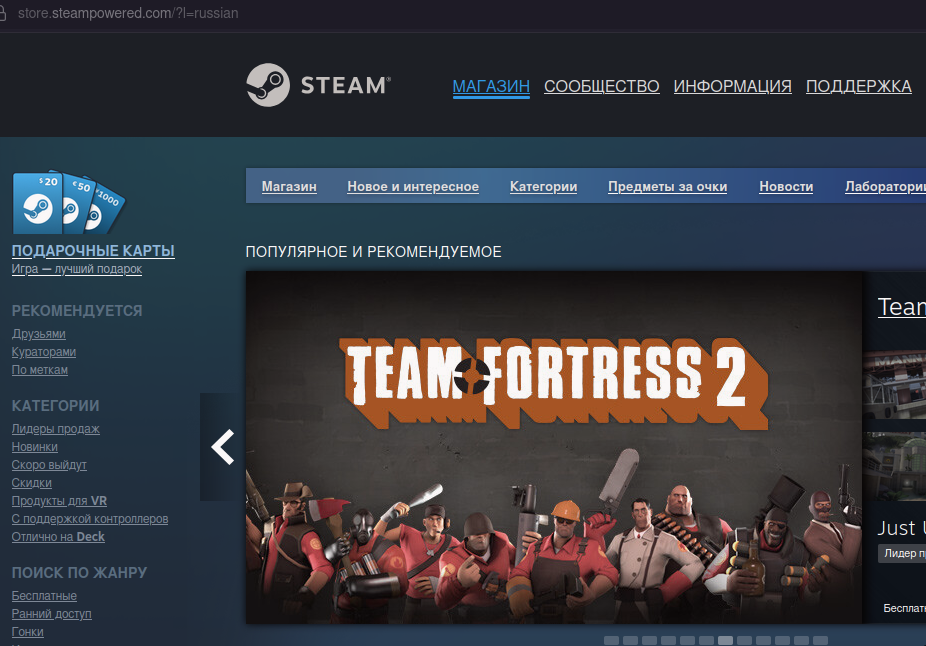Click the Лидер продаж tag badge
Viewport: 926px width, 646px height.
click(x=902, y=553)
